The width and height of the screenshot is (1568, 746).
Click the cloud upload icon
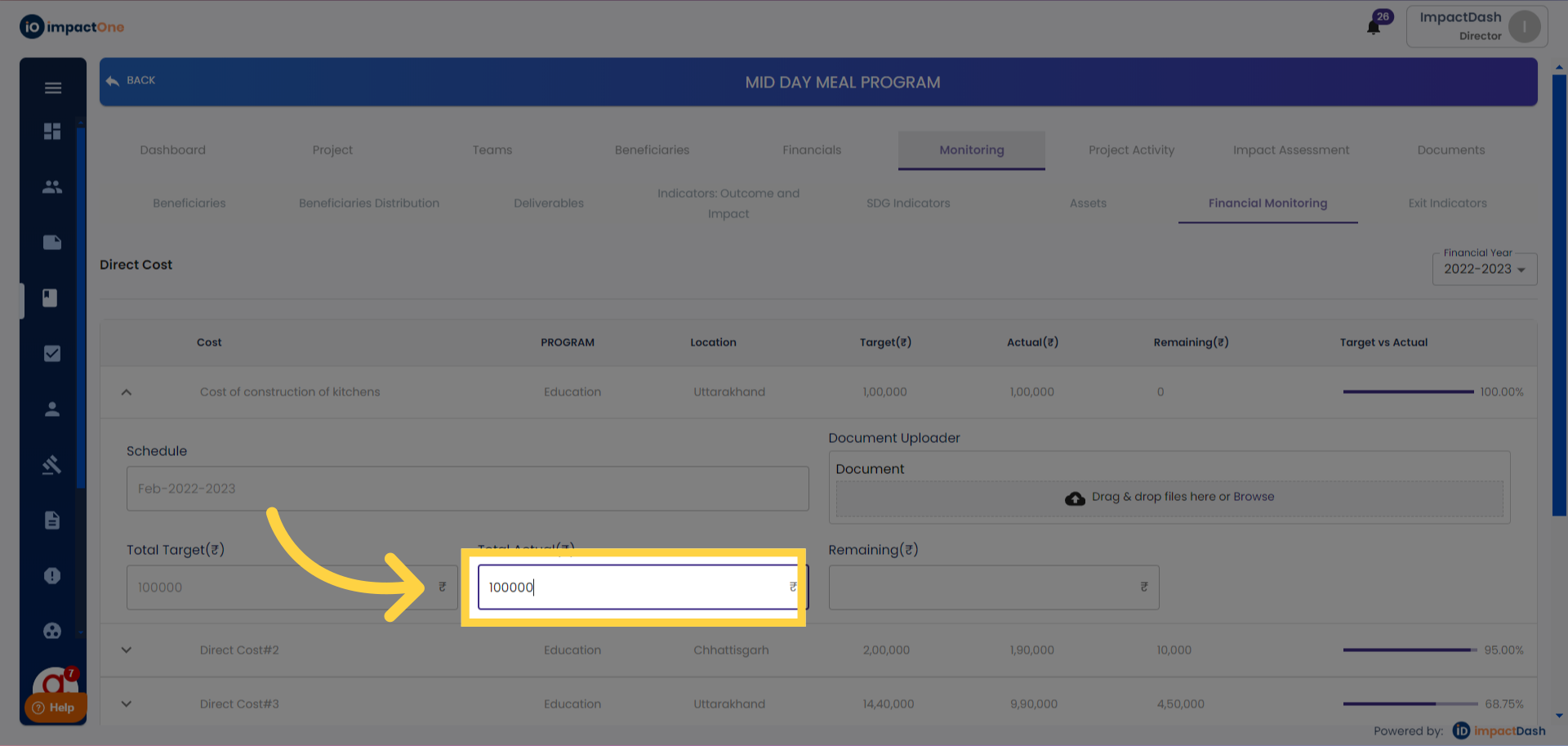[1075, 498]
